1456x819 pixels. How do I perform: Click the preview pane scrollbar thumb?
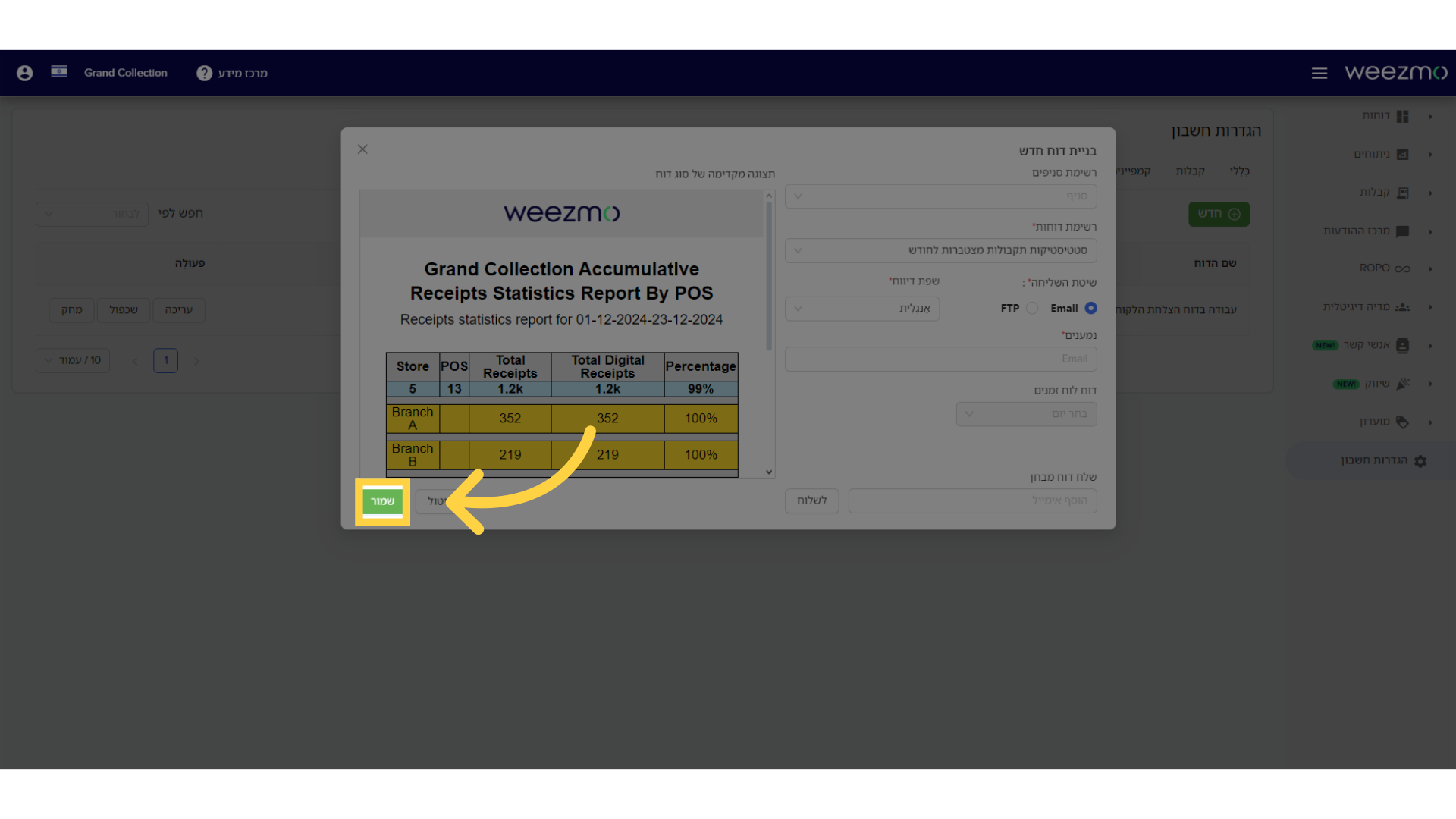[x=769, y=277]
